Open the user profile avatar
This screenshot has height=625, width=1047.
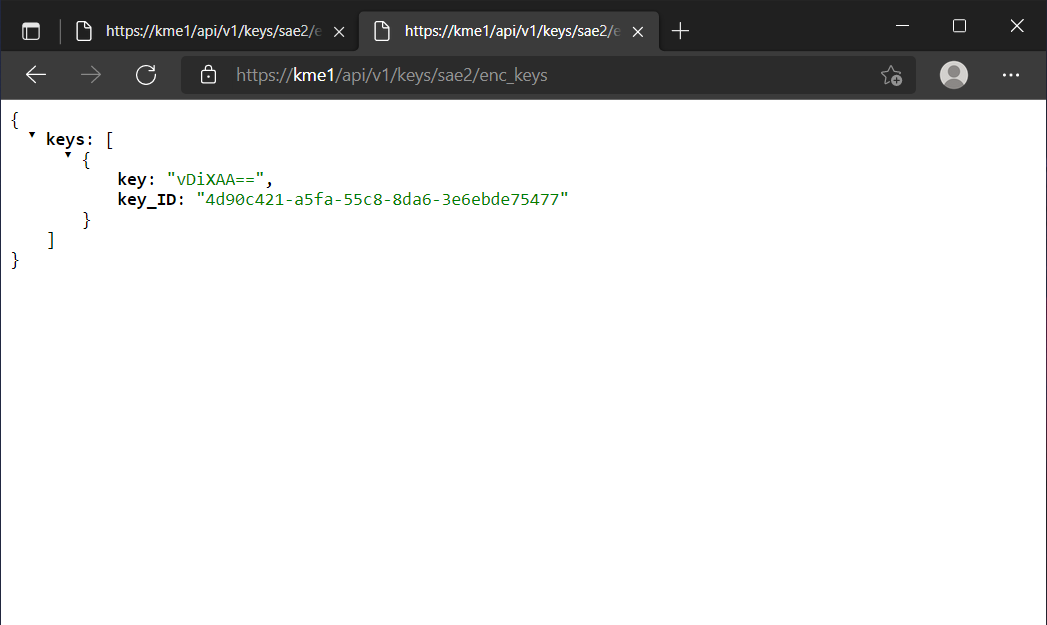click(954, 75)
